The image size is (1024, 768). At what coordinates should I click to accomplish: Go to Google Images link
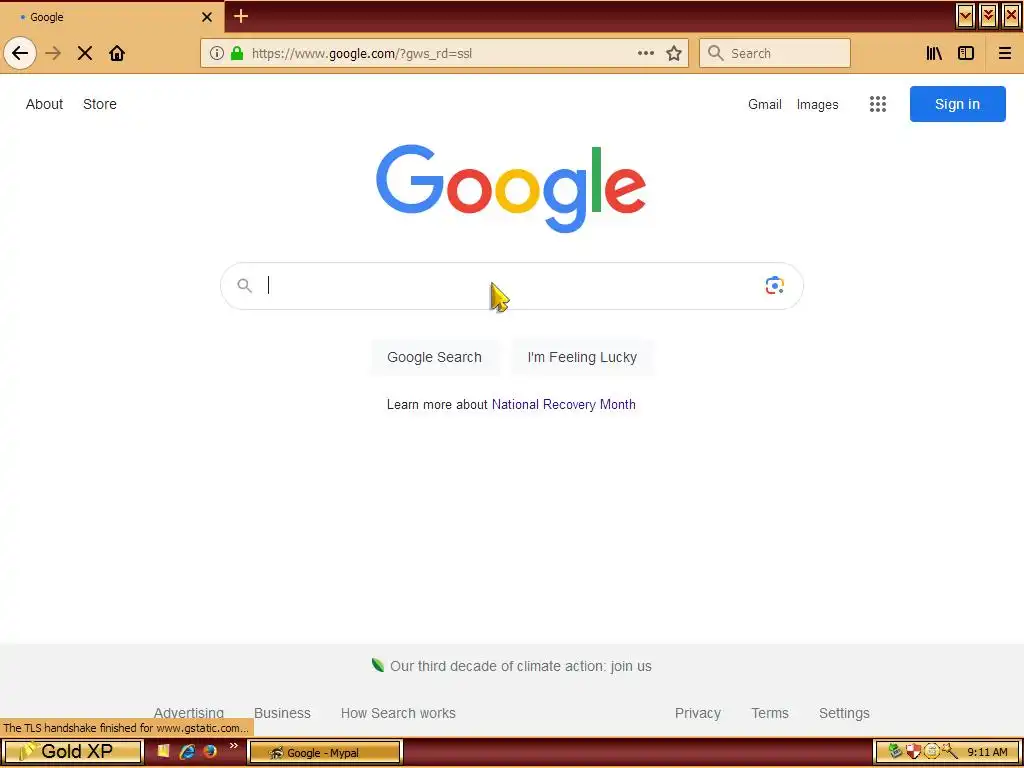(817, 104)
